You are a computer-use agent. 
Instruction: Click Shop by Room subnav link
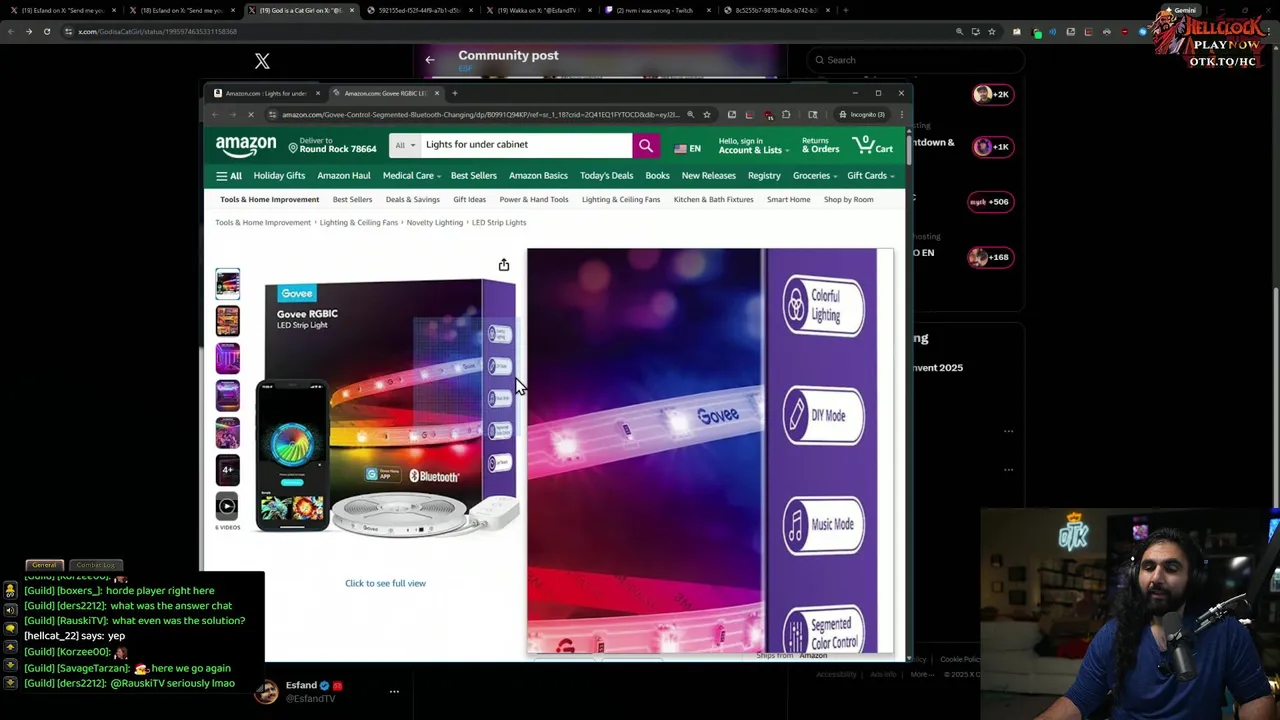click(848, 200)
